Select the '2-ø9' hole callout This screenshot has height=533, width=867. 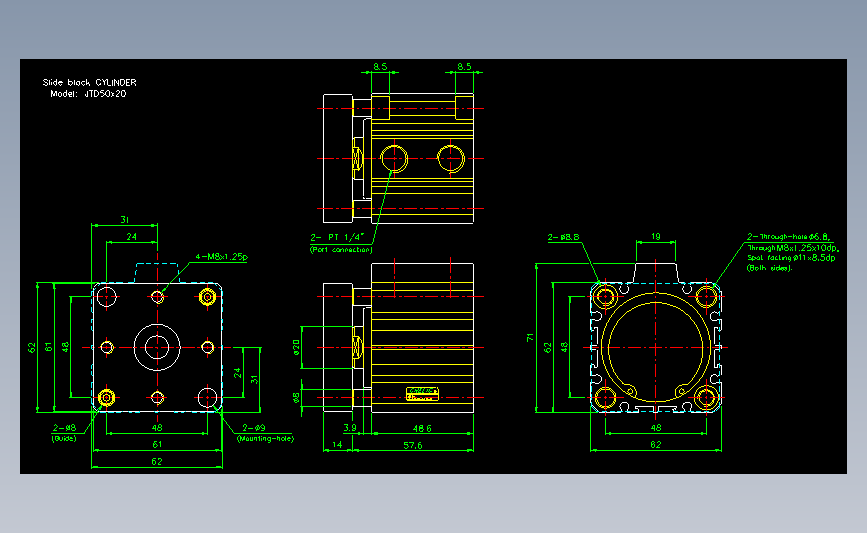(x=254, y=428)
